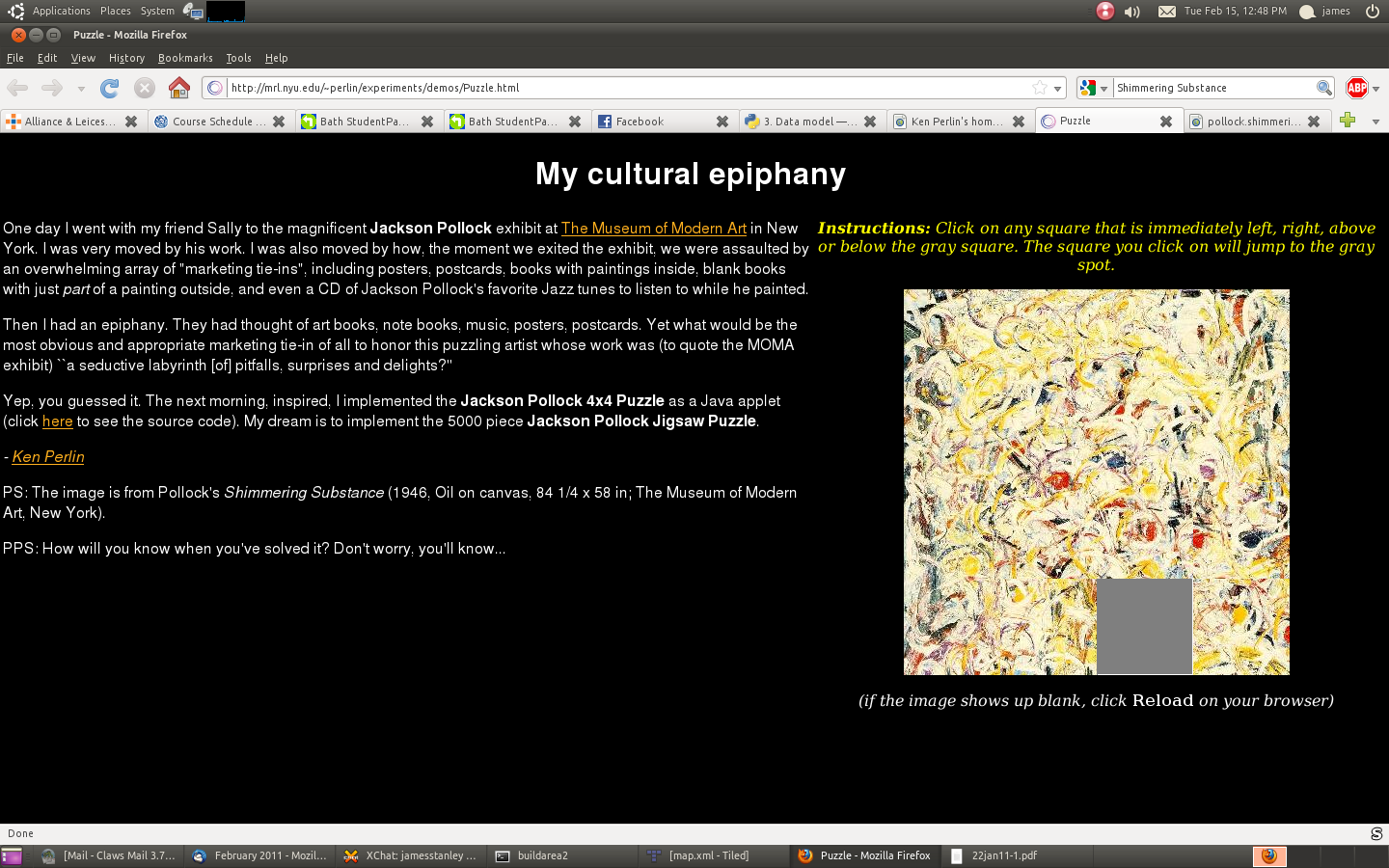The width and height of the screenshot is (1389, 868).
Task: Open the Bookmarks menu
Action: [184, 58]
